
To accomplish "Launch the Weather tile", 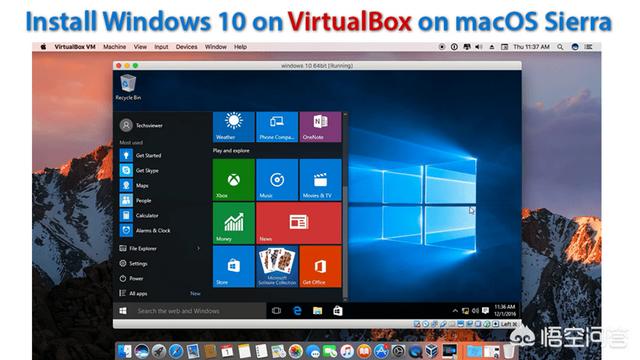I will (233, 127).
